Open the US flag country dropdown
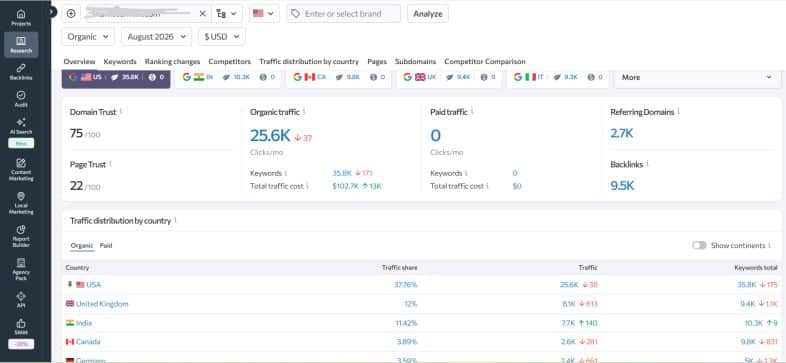The image size is (786, 363). 264,14
